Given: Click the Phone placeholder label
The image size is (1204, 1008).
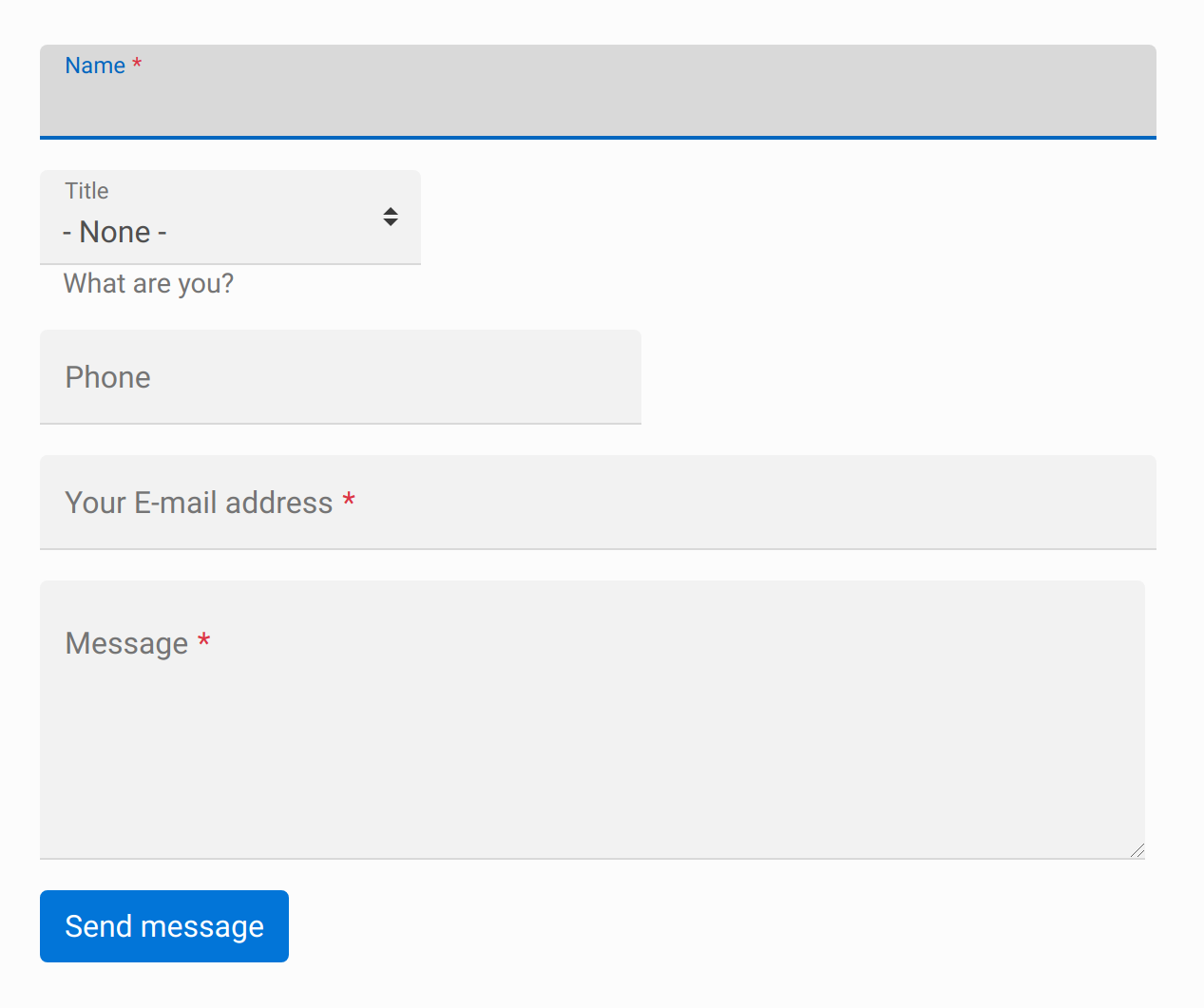Looking at the screenshot, I should point(107,377).
